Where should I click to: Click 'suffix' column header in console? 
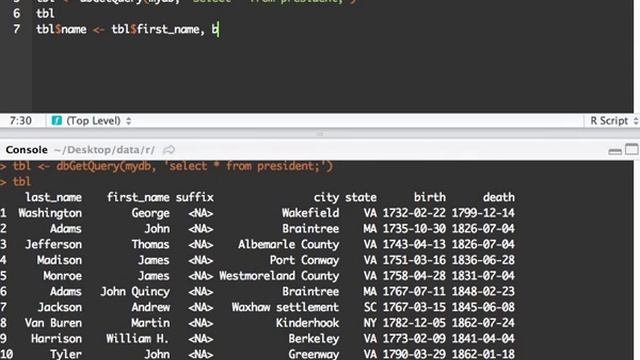point(195,198)
